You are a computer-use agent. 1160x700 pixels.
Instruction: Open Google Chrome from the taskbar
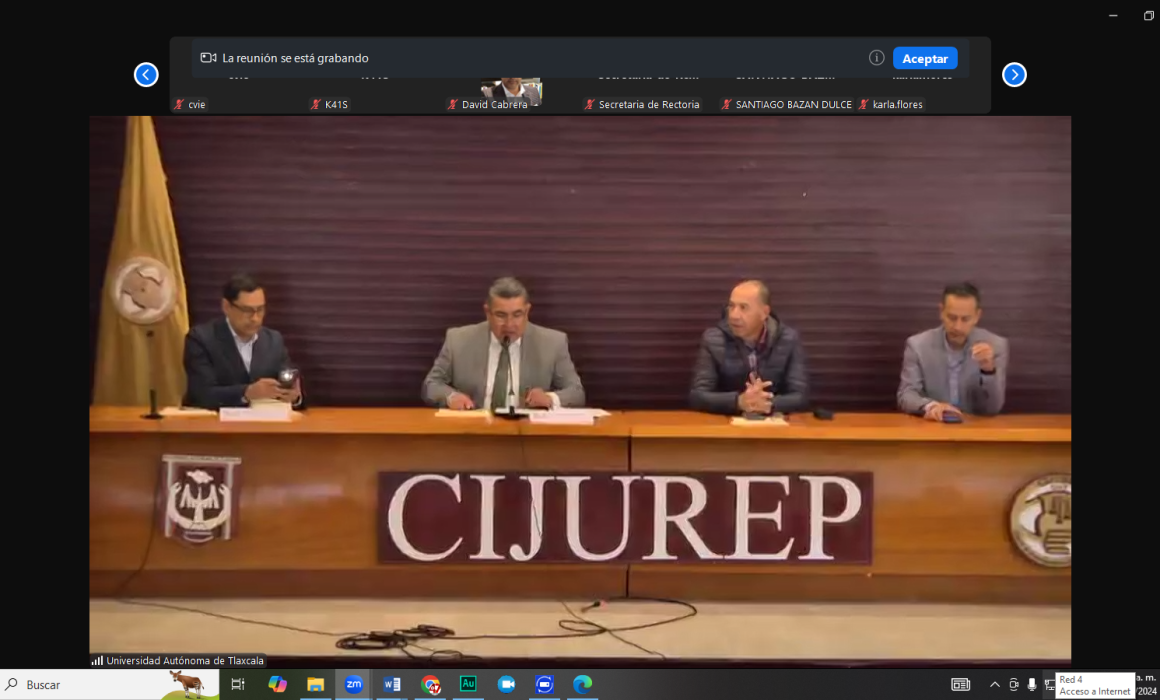tap(431, 684)
